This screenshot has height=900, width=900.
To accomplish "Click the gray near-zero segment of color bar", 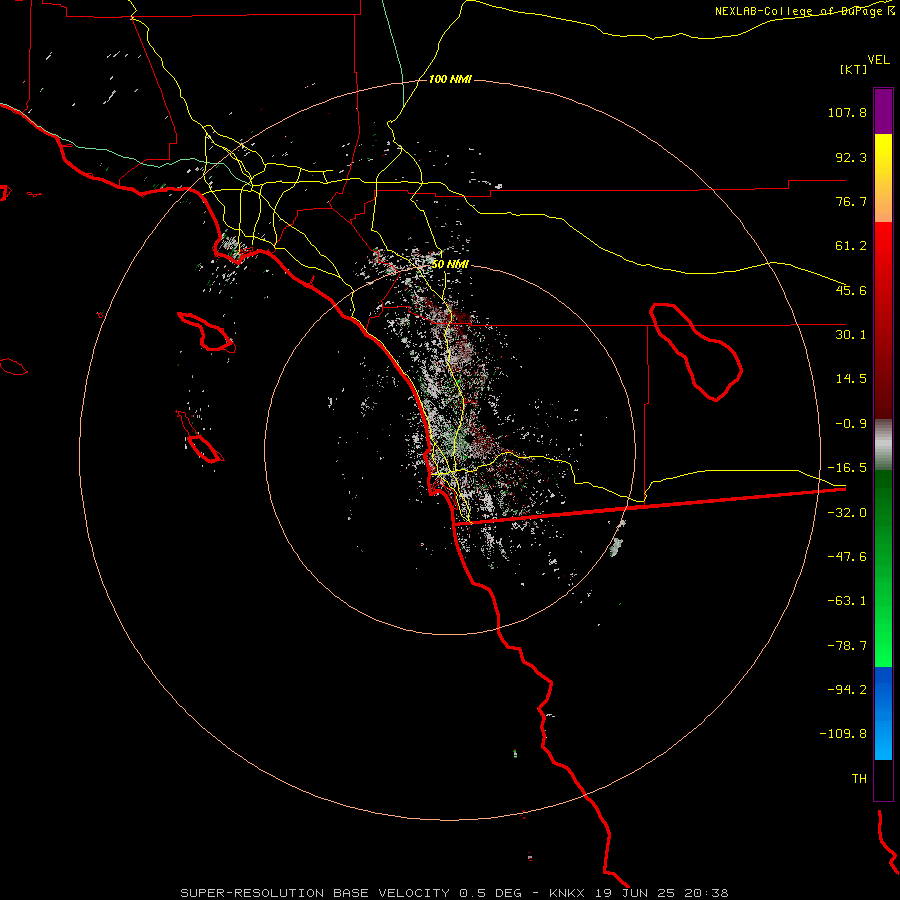I will coord(883,445).
